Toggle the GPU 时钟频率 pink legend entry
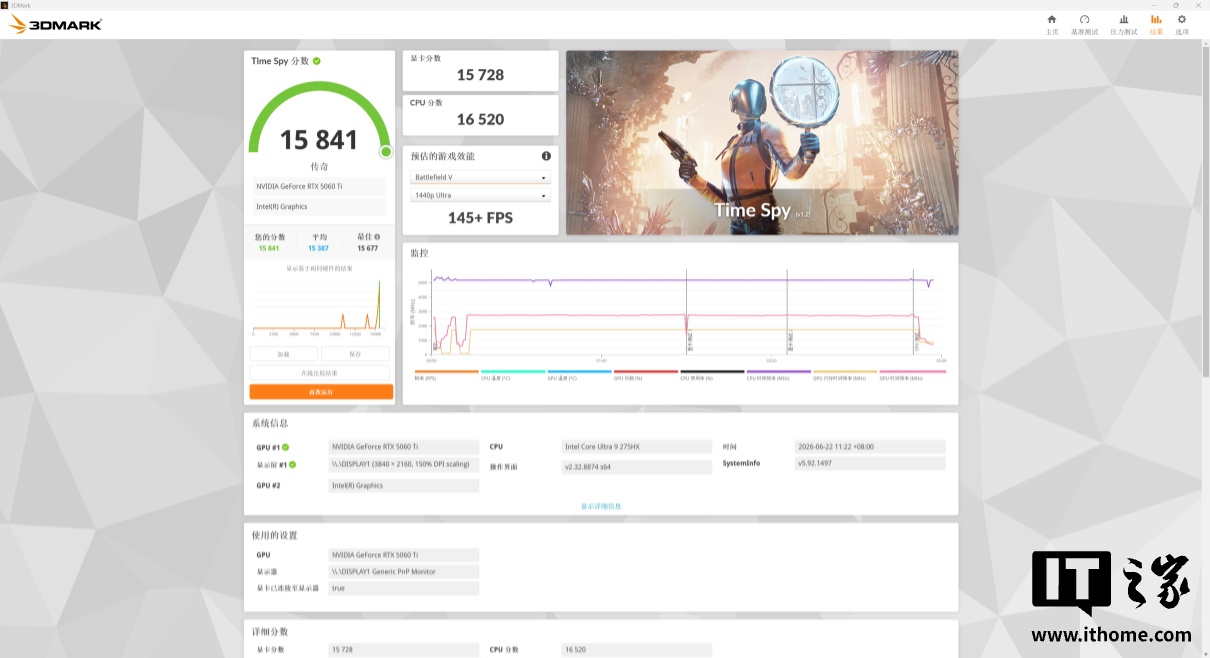The image size is (1210, 658). pos(912,375)
